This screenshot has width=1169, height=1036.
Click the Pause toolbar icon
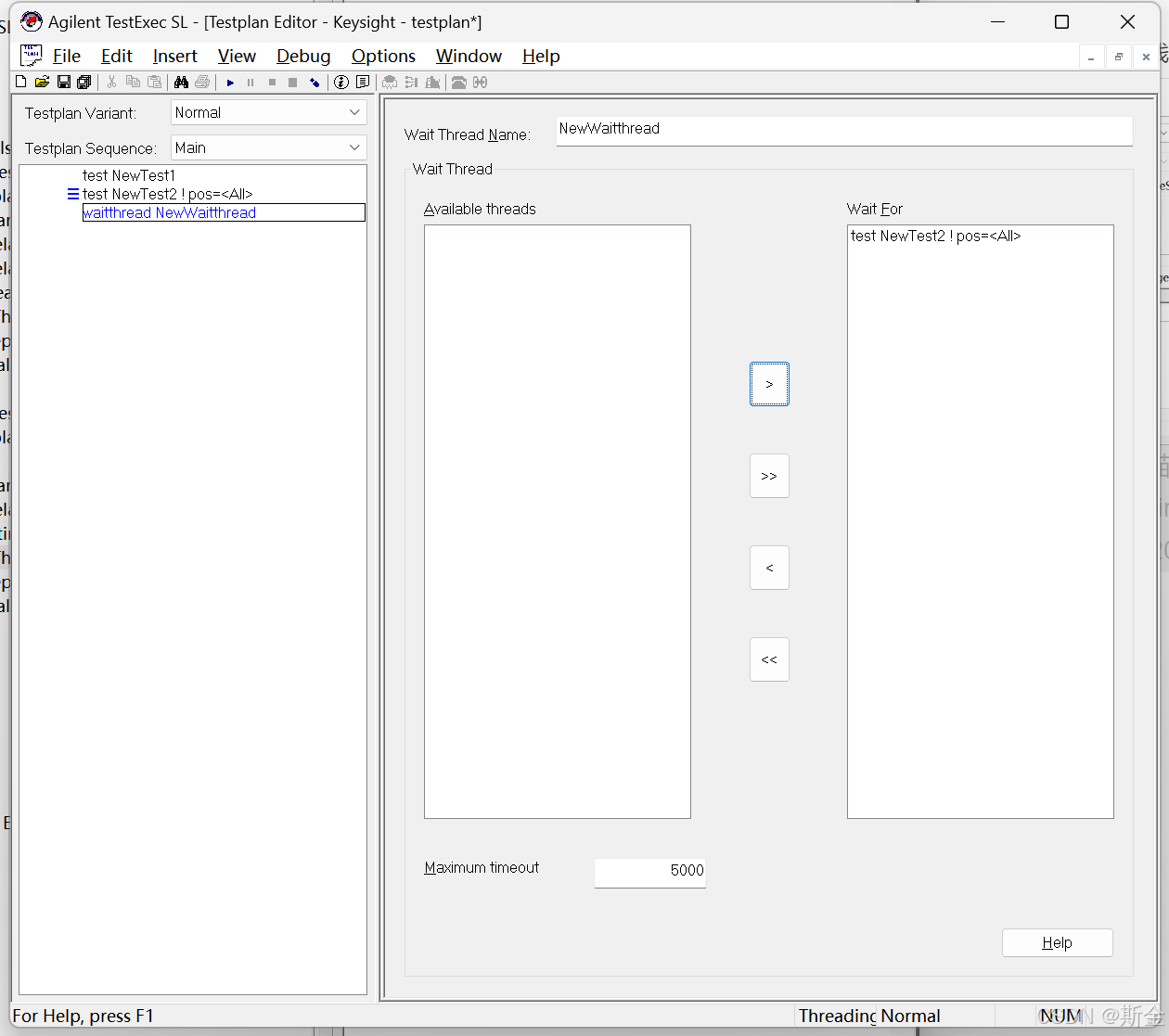click(250, 83)
